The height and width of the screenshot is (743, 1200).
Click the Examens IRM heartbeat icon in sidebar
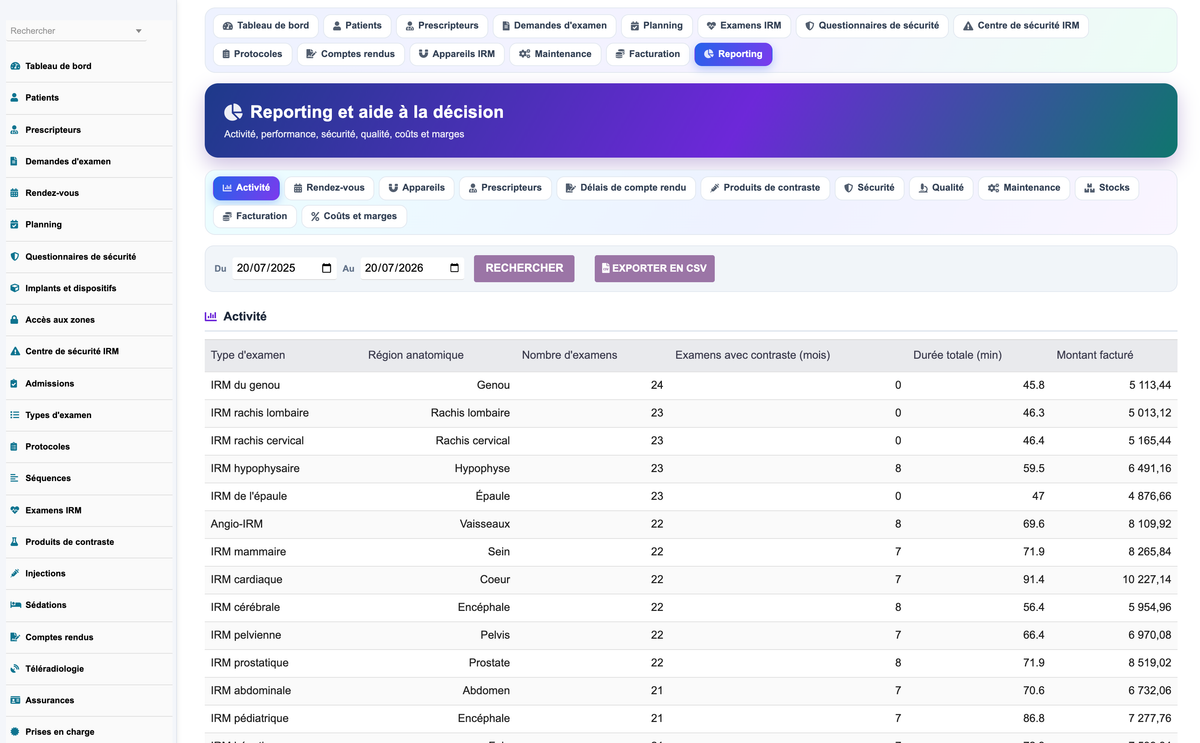(15, 510)
